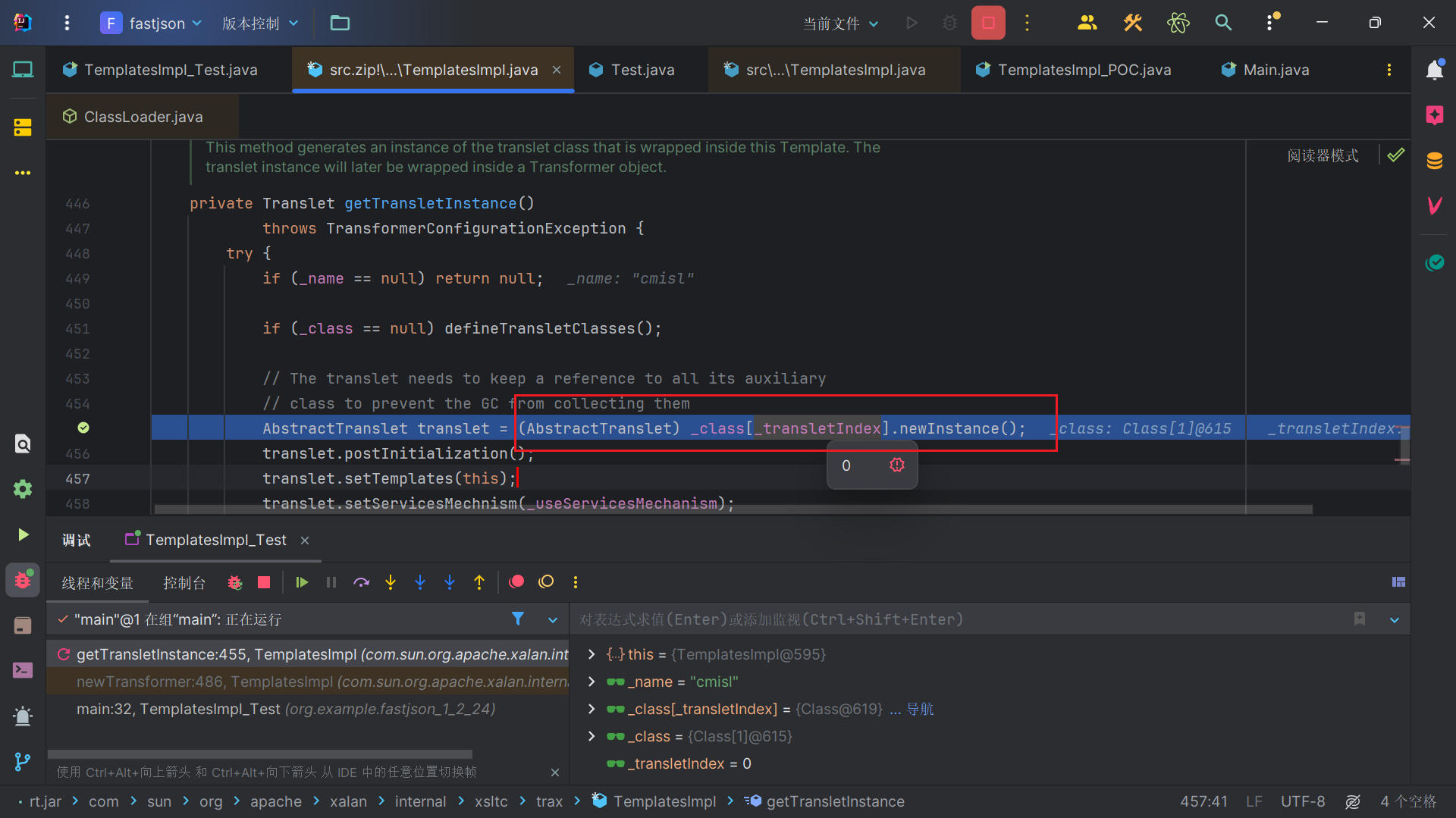Open build tools hammer icon
Viewport: 1456px width, 818px height.
point(1133,23)
